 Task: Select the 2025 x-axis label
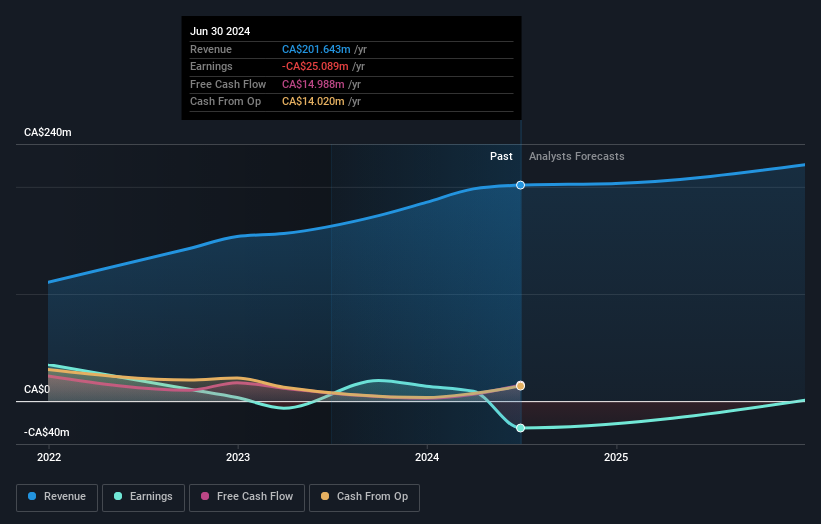pyautogui.click(x=616, y=458)
